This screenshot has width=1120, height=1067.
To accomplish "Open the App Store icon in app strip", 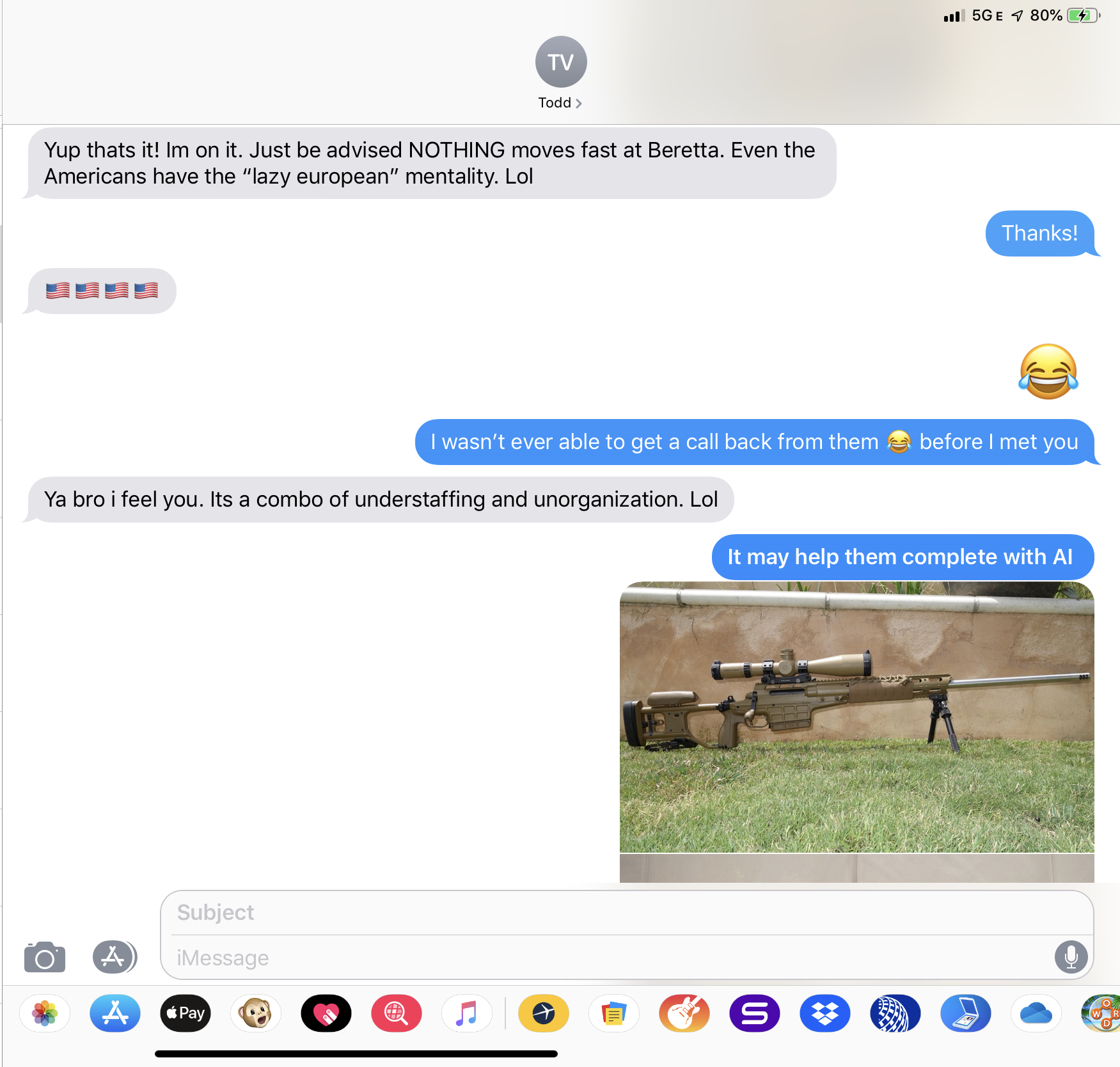I will pos(115,1013).
